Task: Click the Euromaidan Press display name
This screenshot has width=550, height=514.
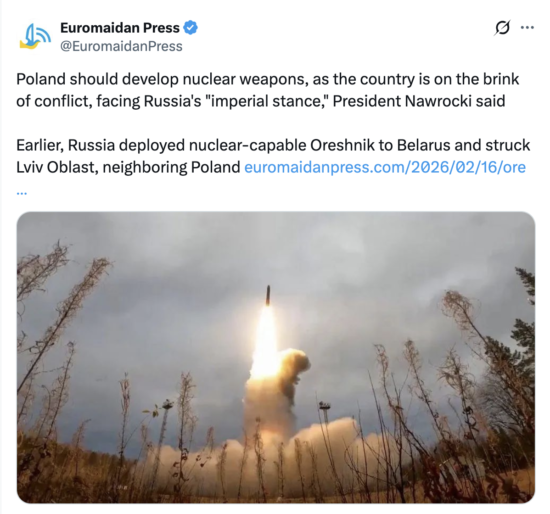Action: coord(120,28)
